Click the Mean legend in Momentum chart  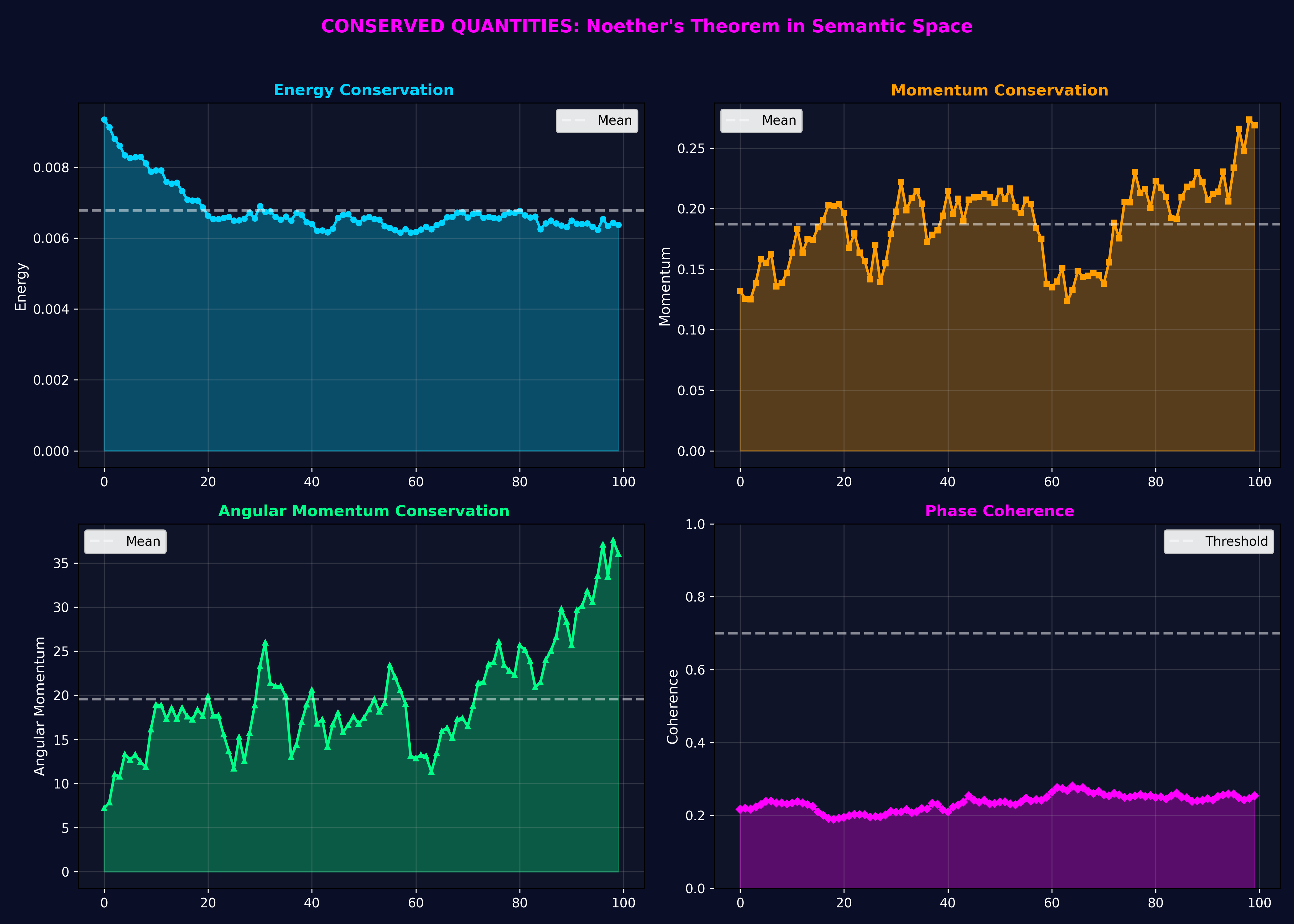761,121
